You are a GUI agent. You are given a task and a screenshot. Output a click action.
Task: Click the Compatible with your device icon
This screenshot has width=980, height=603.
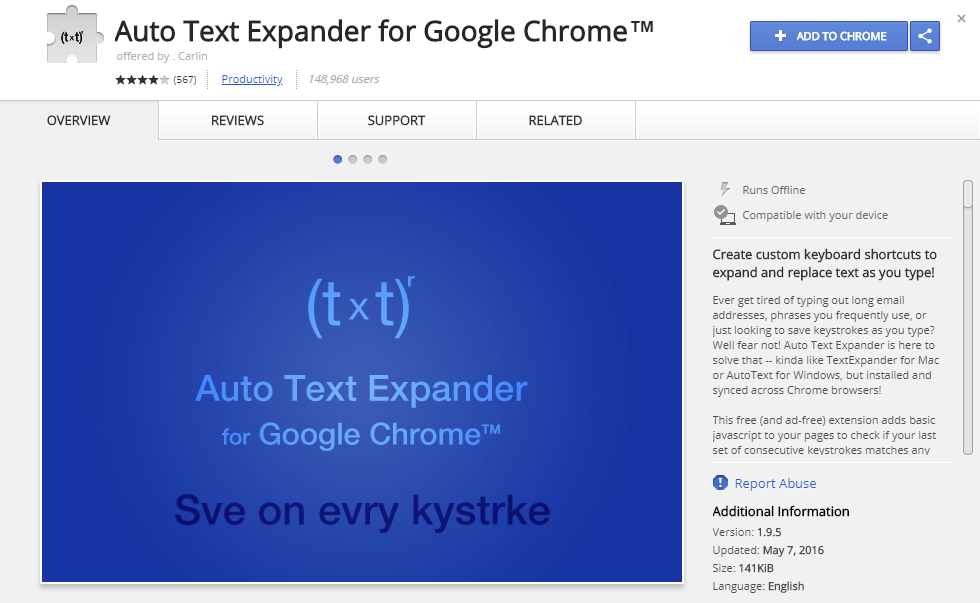[x=724, y=215]
